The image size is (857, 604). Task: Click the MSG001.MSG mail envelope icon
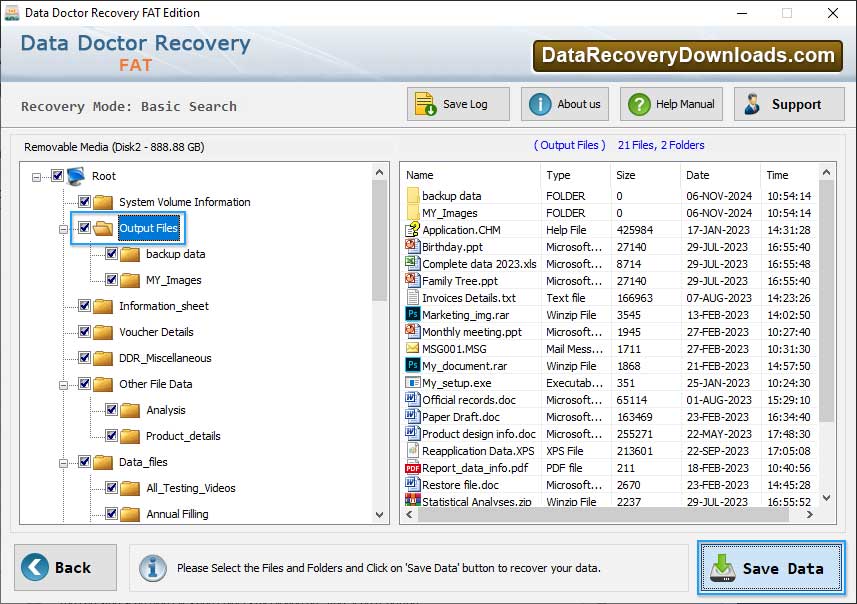point(413,348)
